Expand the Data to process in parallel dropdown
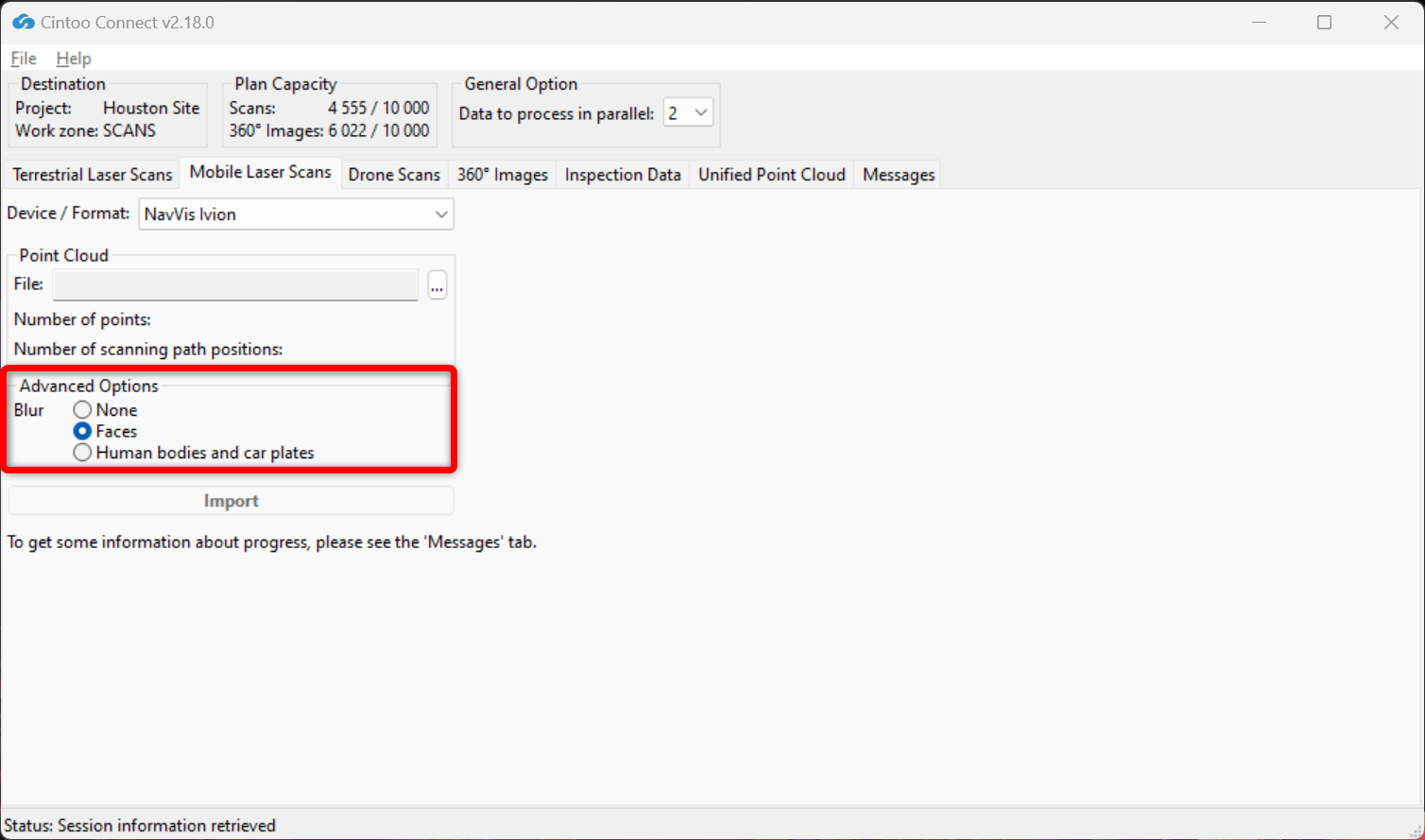The image size is (1425, 840). click(688, 113)
